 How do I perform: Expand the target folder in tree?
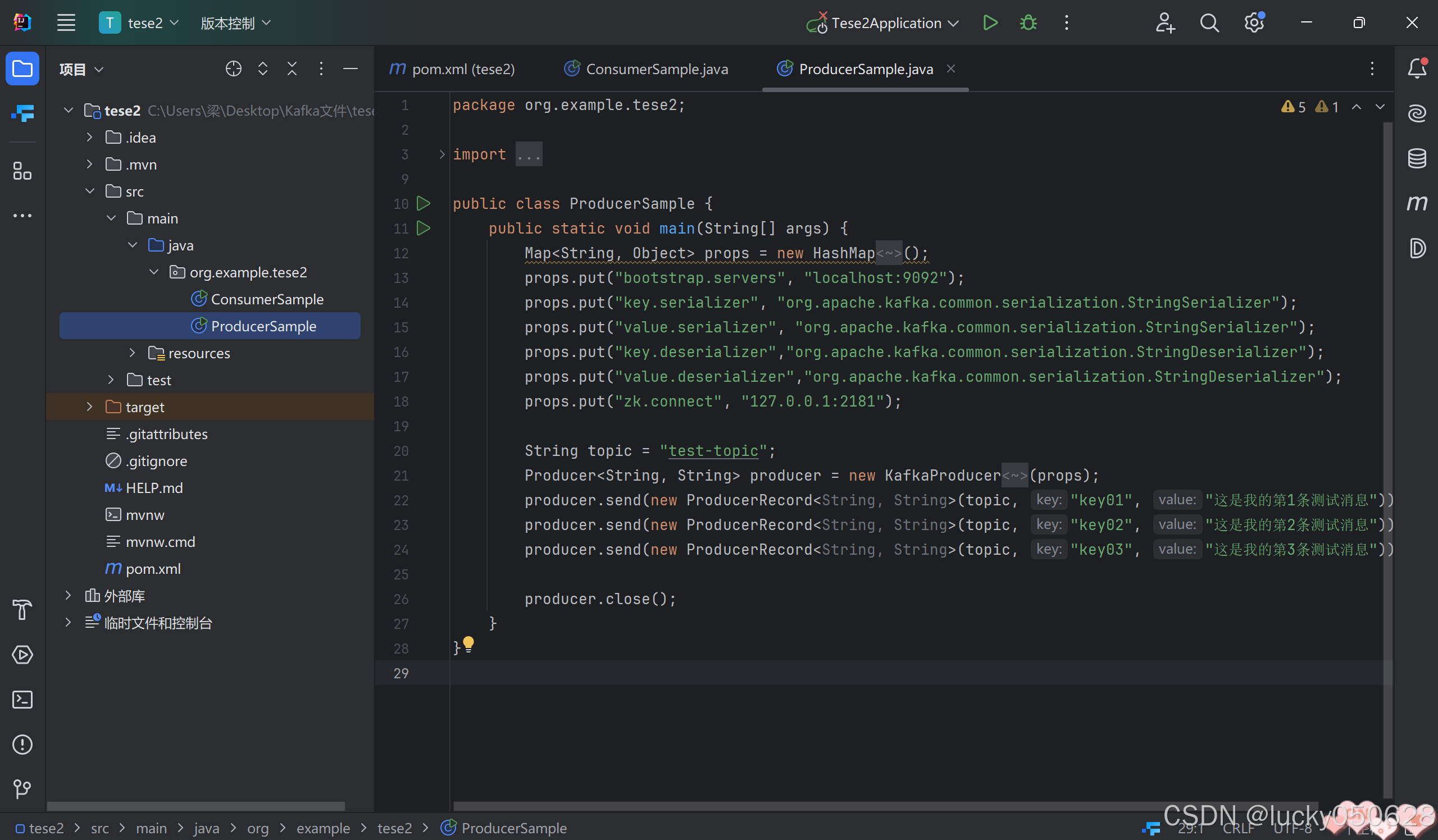[89, 407]
